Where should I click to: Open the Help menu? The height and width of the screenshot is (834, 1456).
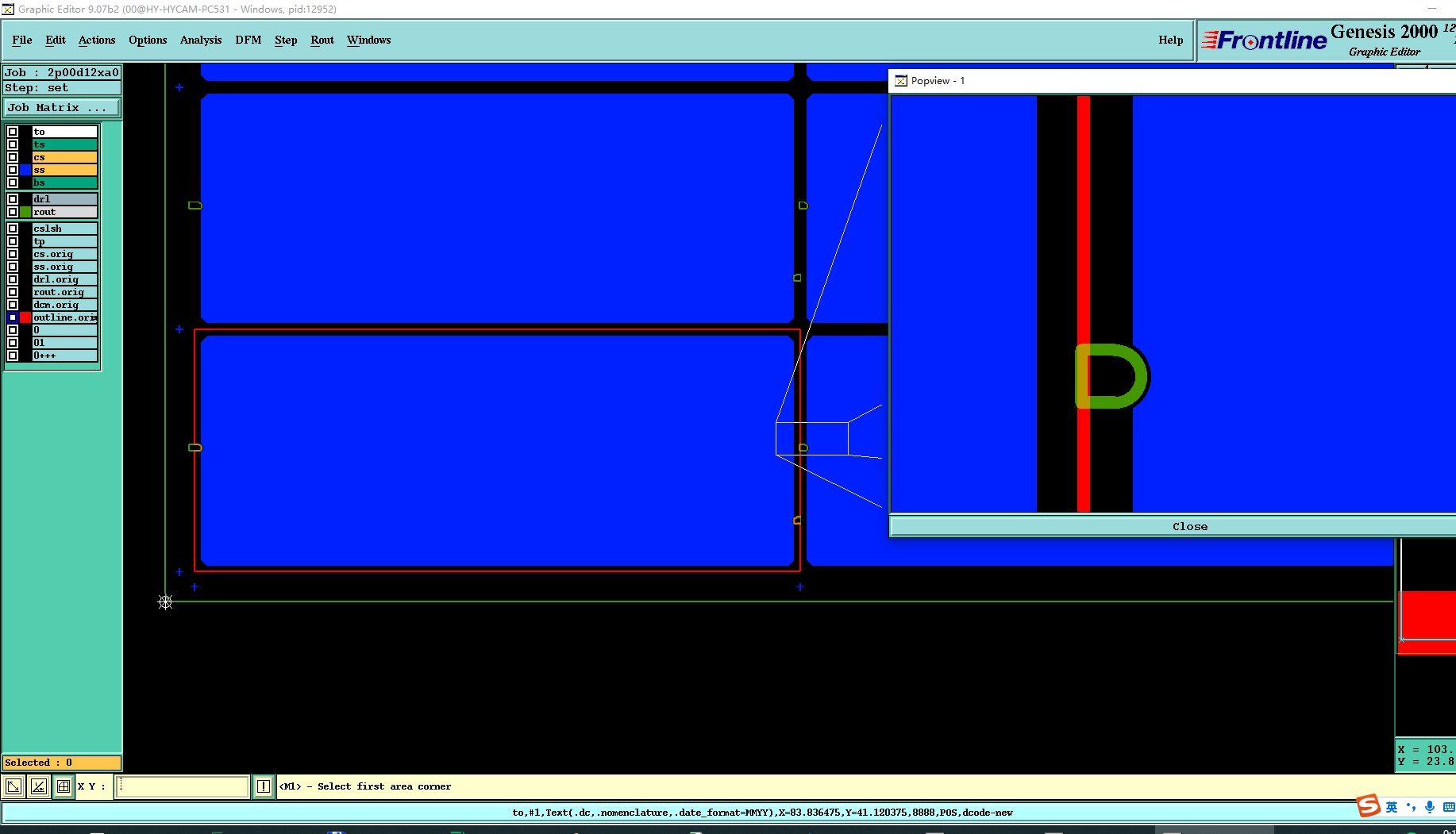pyautogui.click(x=1170, y=40)
